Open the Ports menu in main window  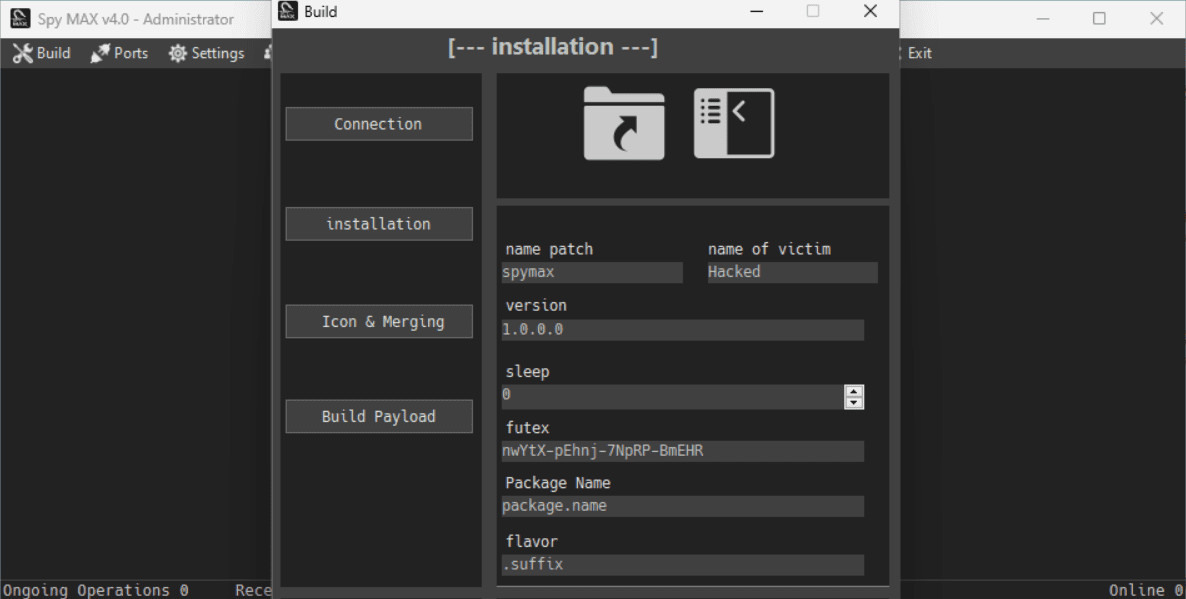pyautogui.click(x=120, y=53)
